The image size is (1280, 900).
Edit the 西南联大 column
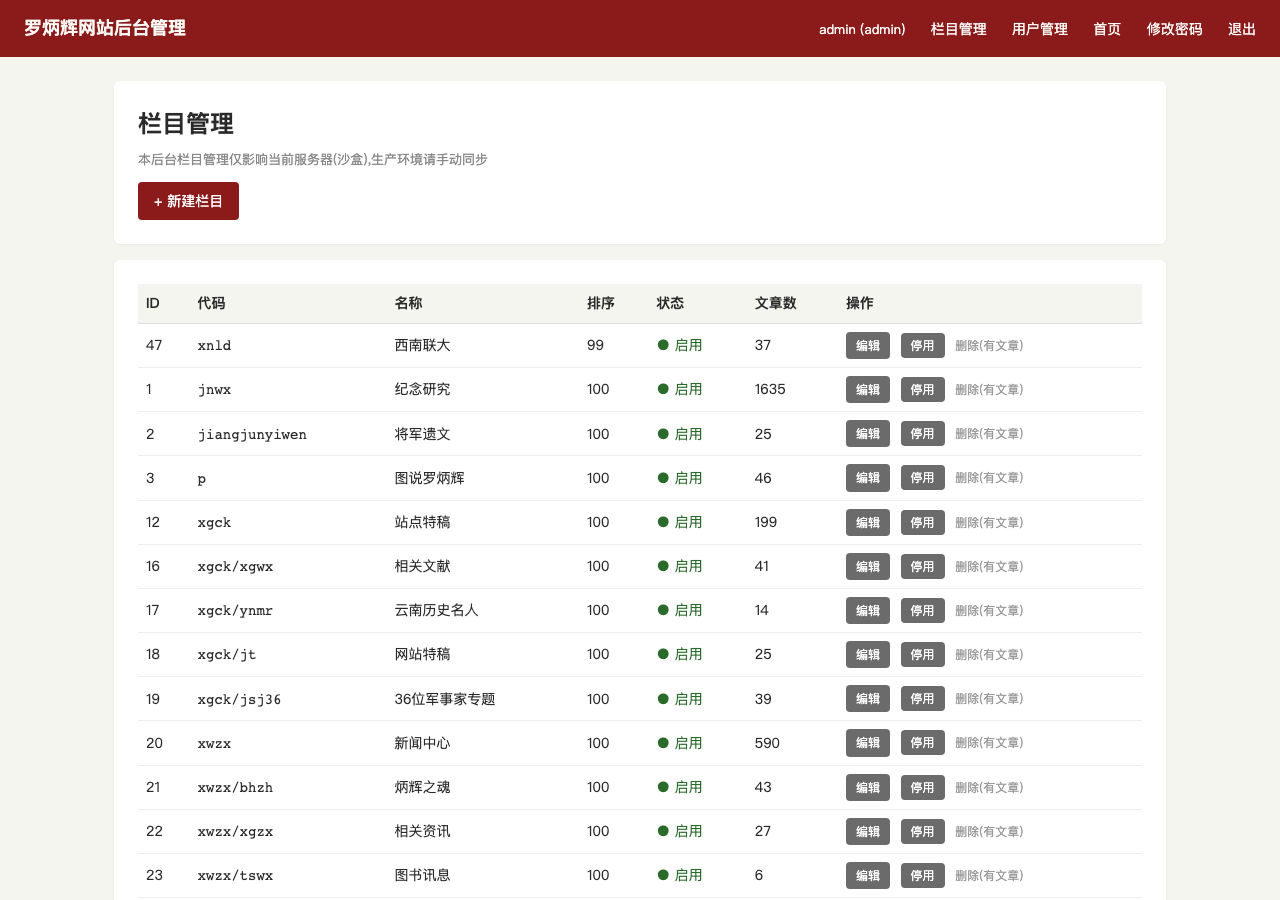coord(868,345)
